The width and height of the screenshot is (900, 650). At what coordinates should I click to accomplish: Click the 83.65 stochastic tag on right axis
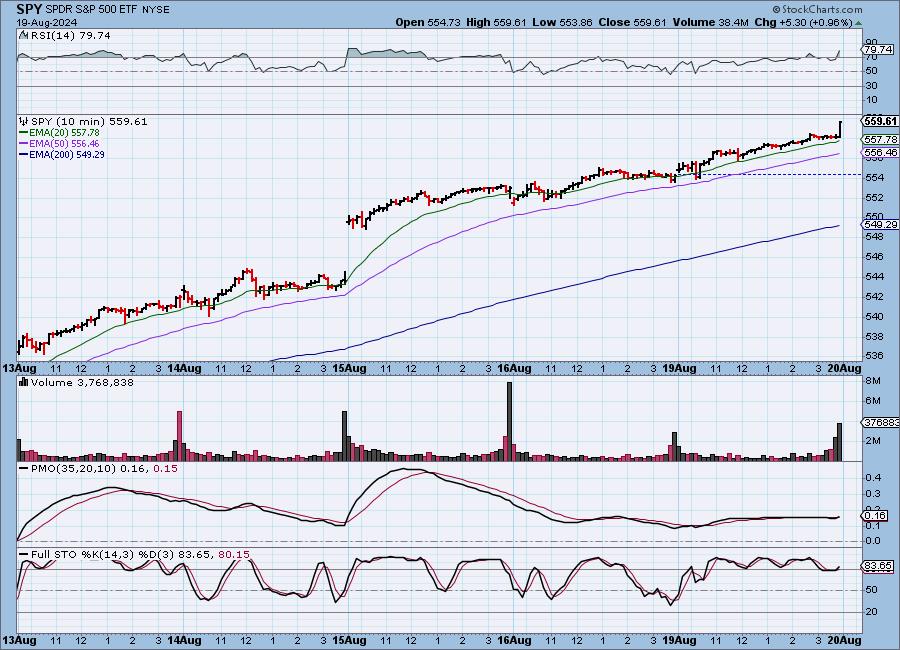click(x=878, y=566)
